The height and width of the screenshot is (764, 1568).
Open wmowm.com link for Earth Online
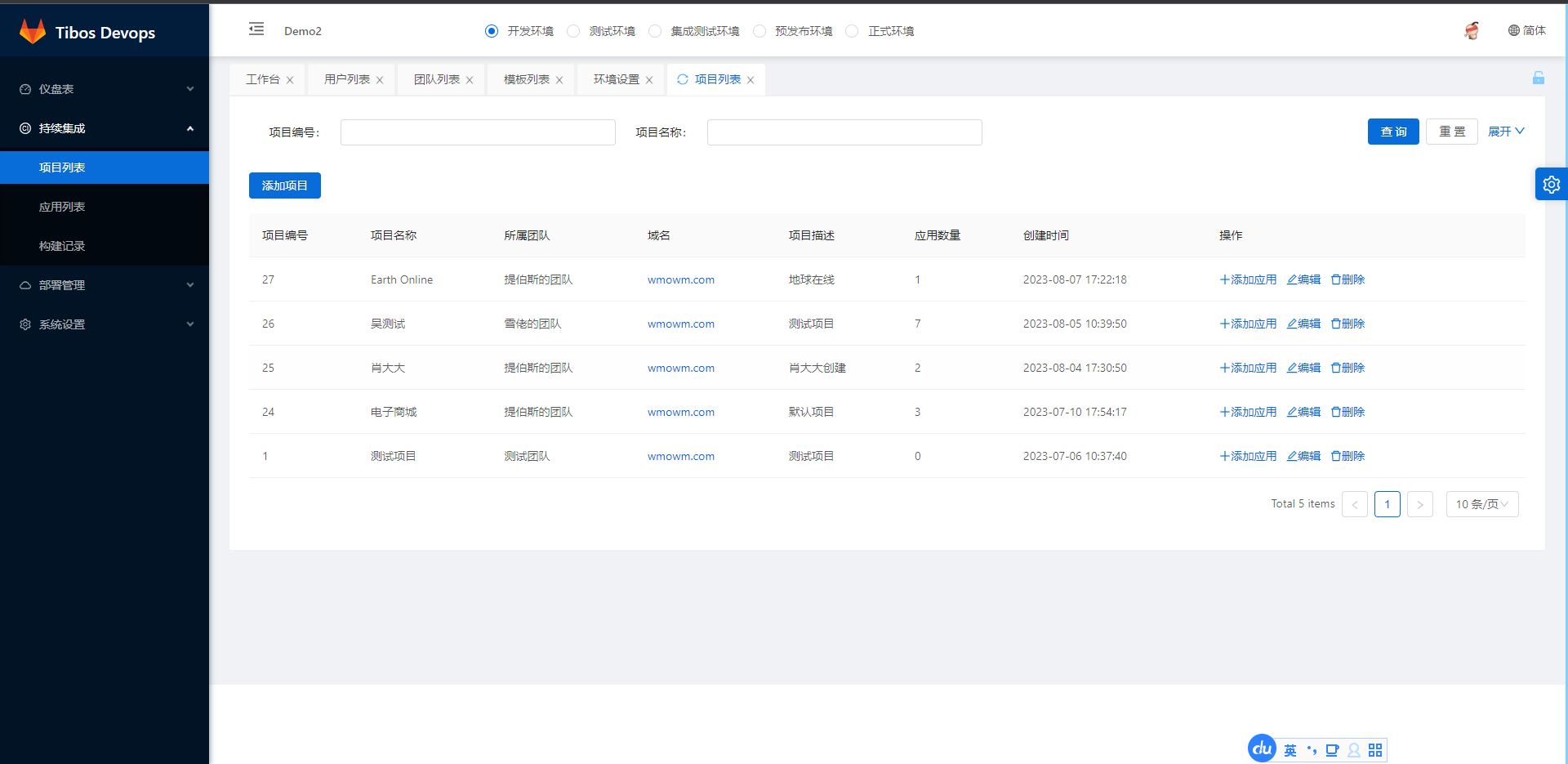[681, 279]
